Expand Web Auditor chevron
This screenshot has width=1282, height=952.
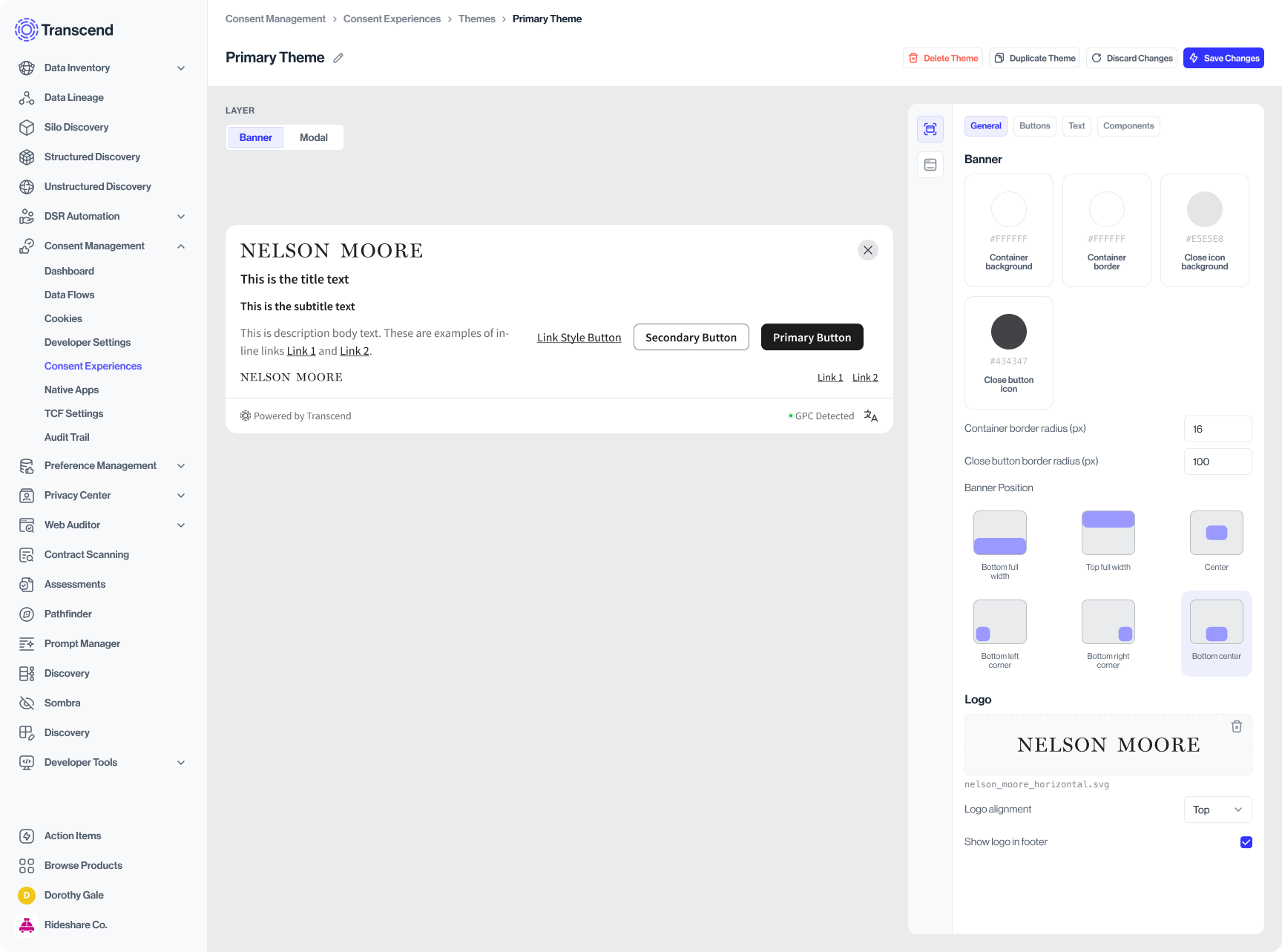[181, 525]
